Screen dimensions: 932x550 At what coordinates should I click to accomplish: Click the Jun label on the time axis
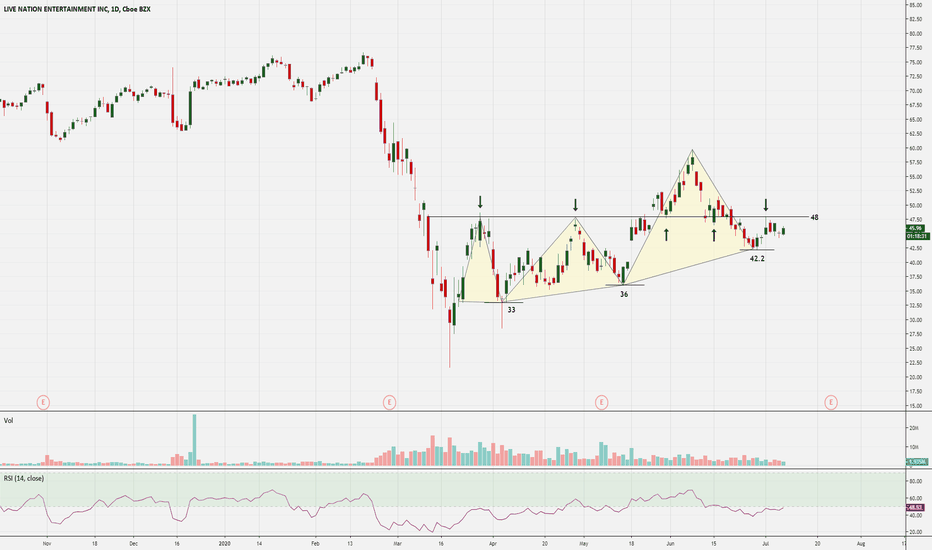click(x=670, y=543)
